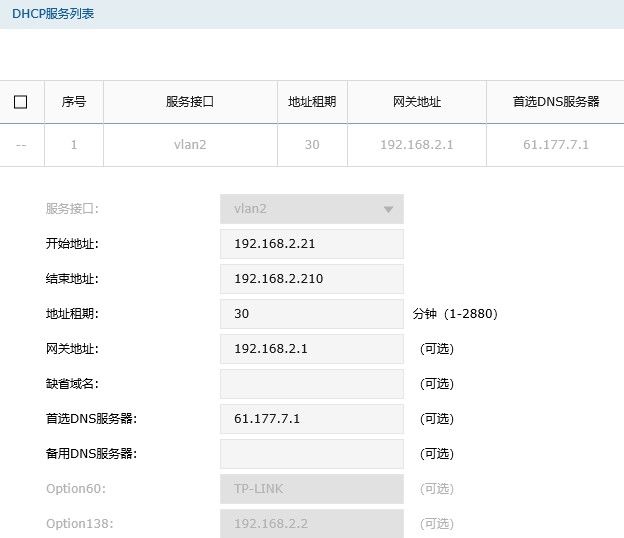Click the Option138 label
Screen dimensions: 624x538
pos(80,524)
